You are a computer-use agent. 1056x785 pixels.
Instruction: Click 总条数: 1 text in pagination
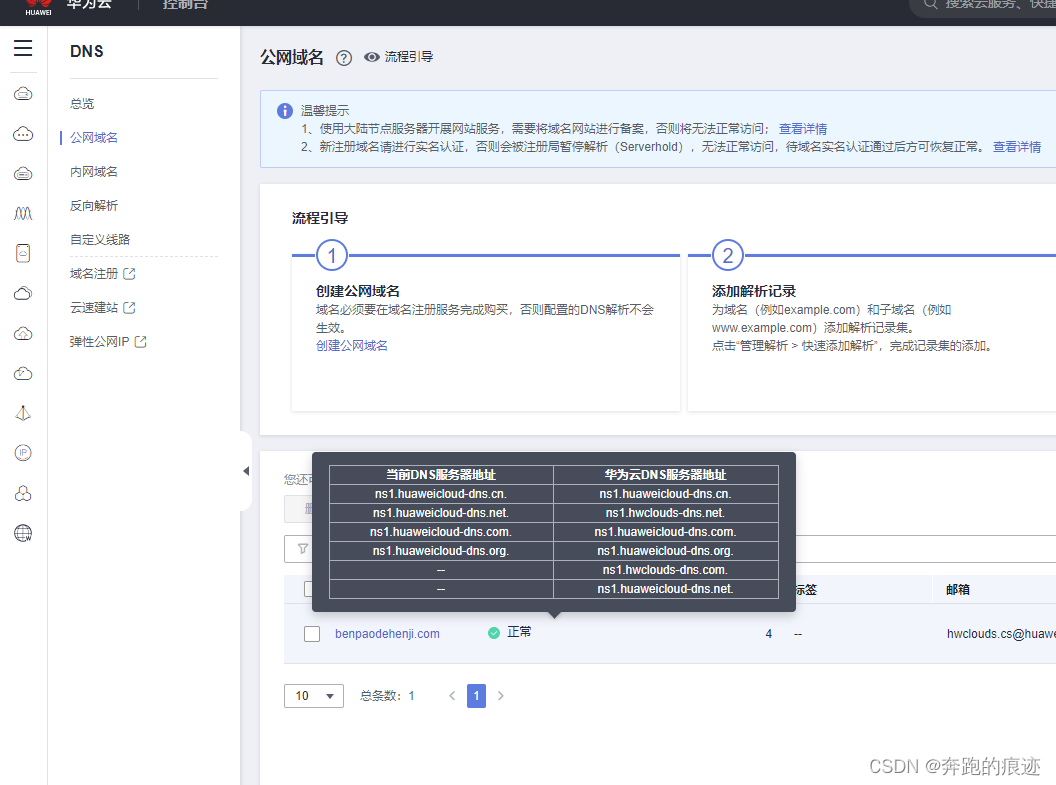pyautogui.click(x=387, y=695)
